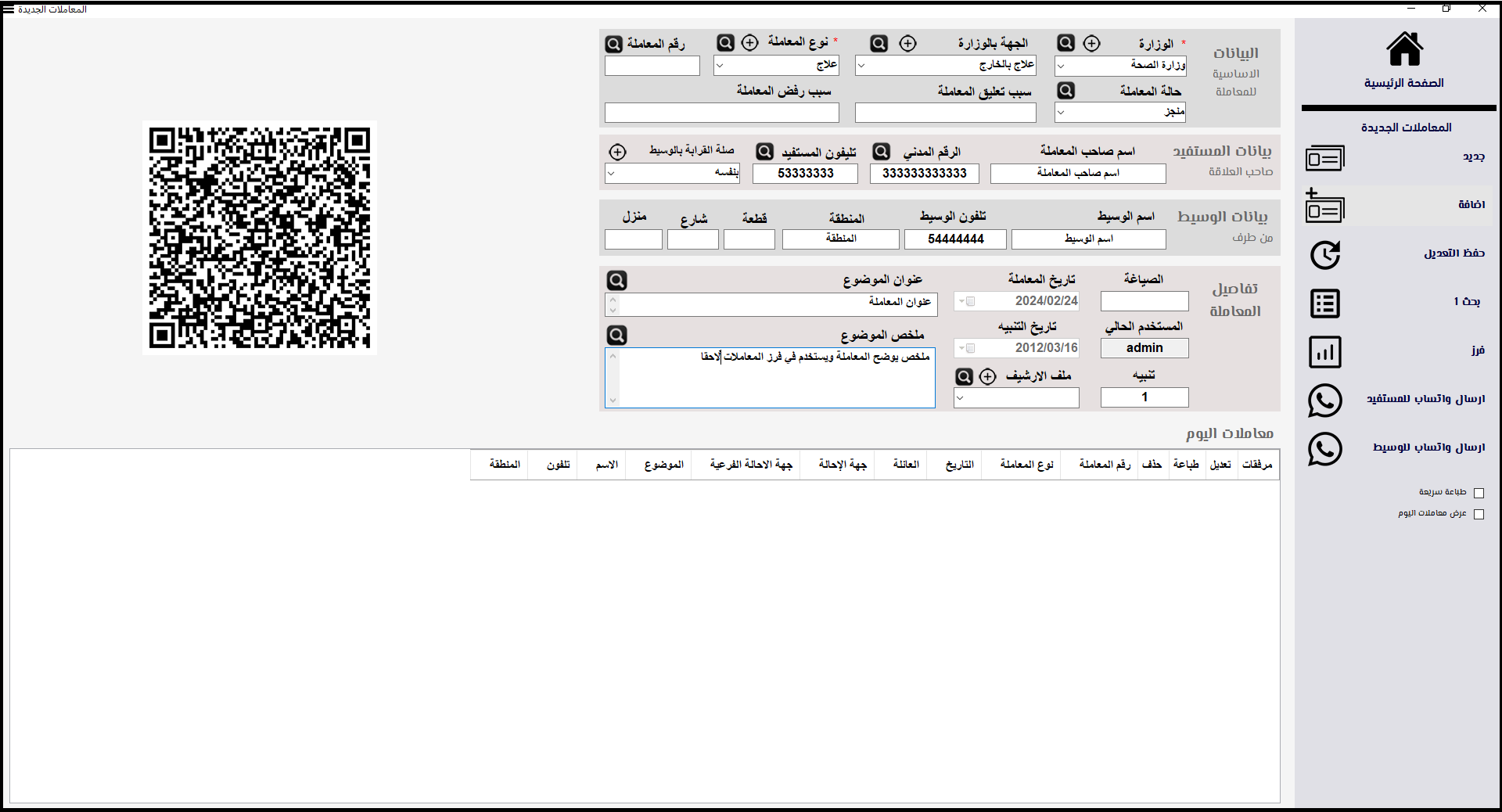Click search icon next to ملف الارشيف
Image resolution: width=1502 pixels, height=812 pixels.
click(965, 376)
